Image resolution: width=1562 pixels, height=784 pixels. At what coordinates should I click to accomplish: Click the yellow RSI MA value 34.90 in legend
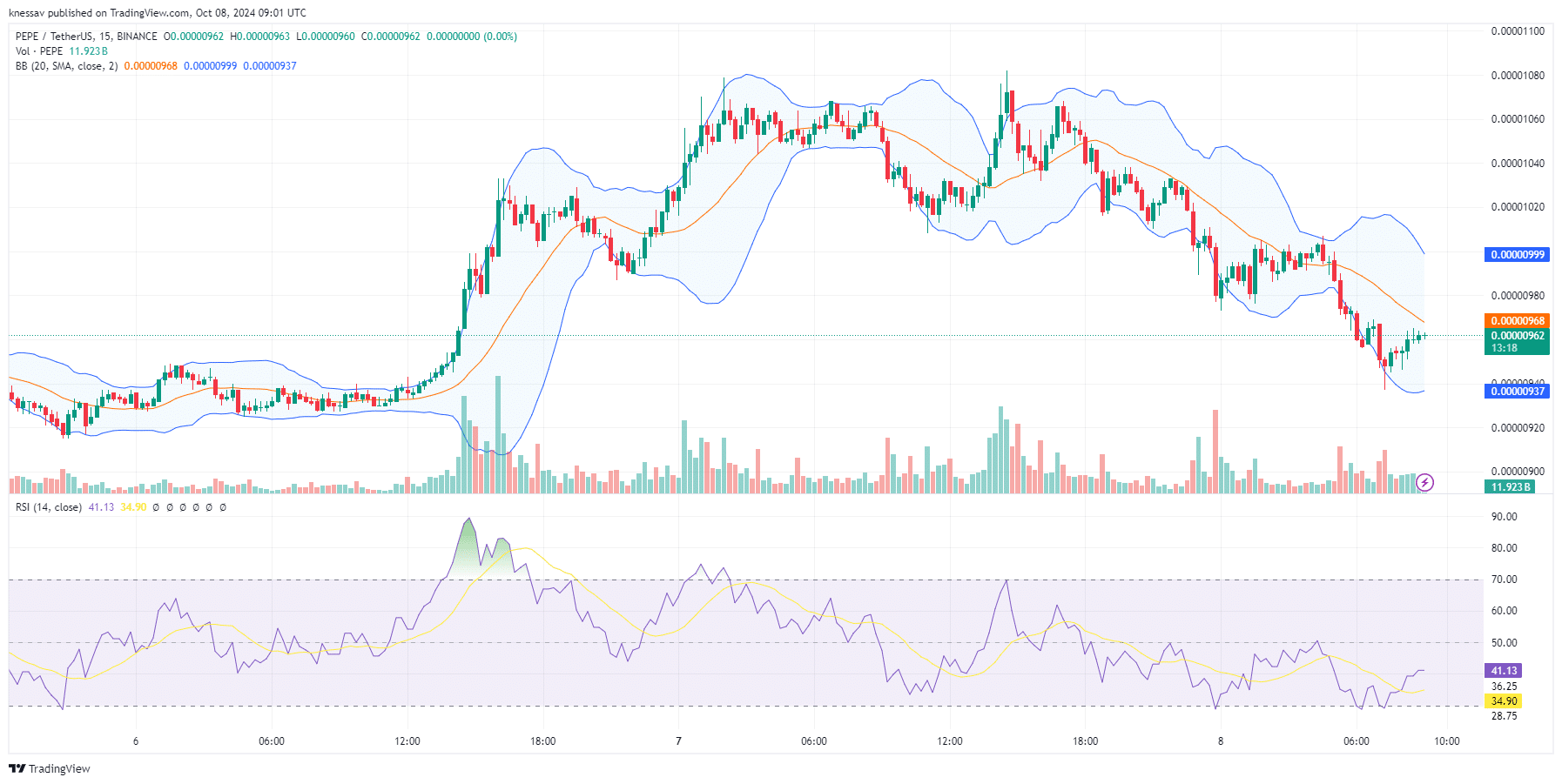[x=133, y=507]
